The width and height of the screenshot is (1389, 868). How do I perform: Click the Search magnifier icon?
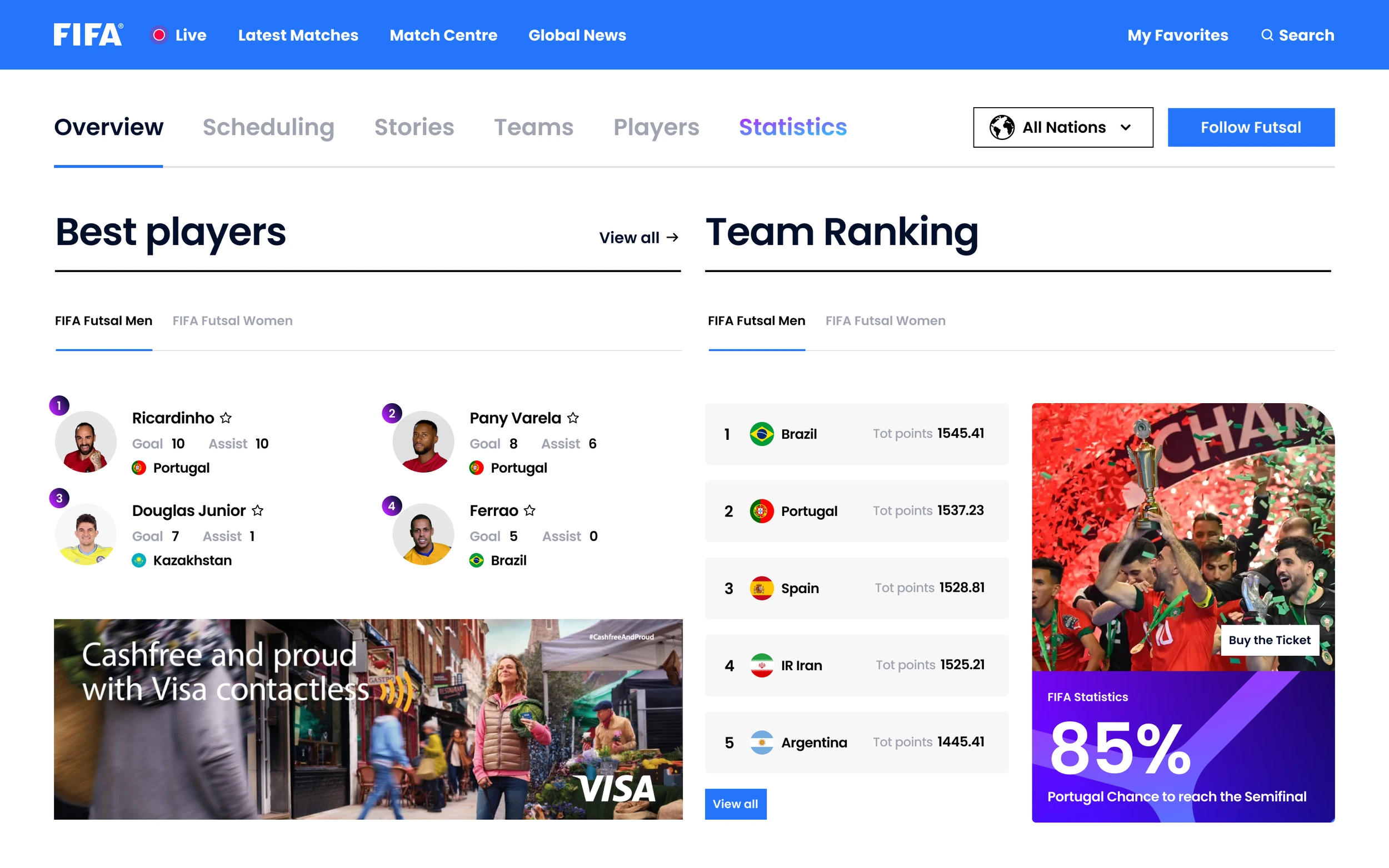tap(1267, 35)
